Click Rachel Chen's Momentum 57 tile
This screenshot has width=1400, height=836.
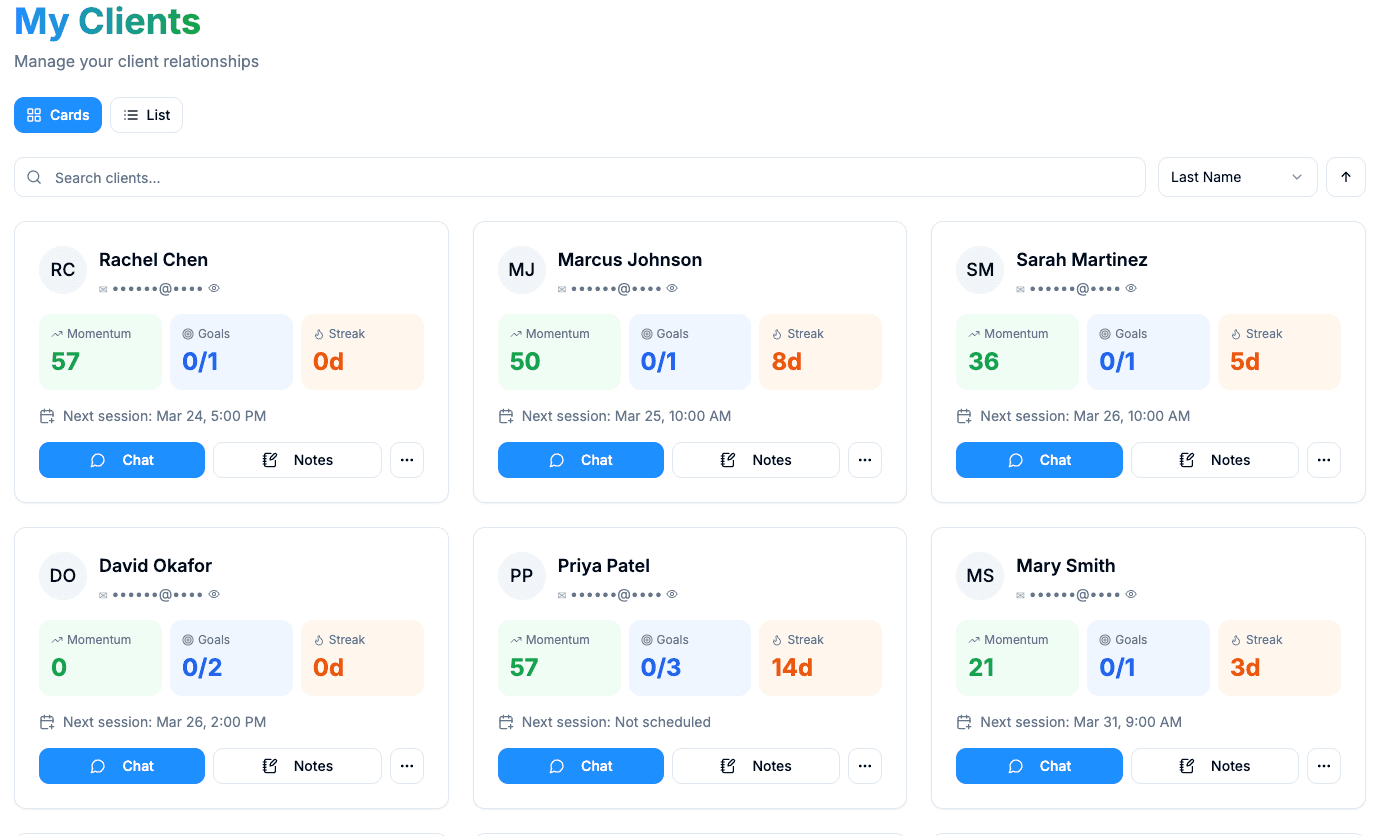tap(100, 352)
